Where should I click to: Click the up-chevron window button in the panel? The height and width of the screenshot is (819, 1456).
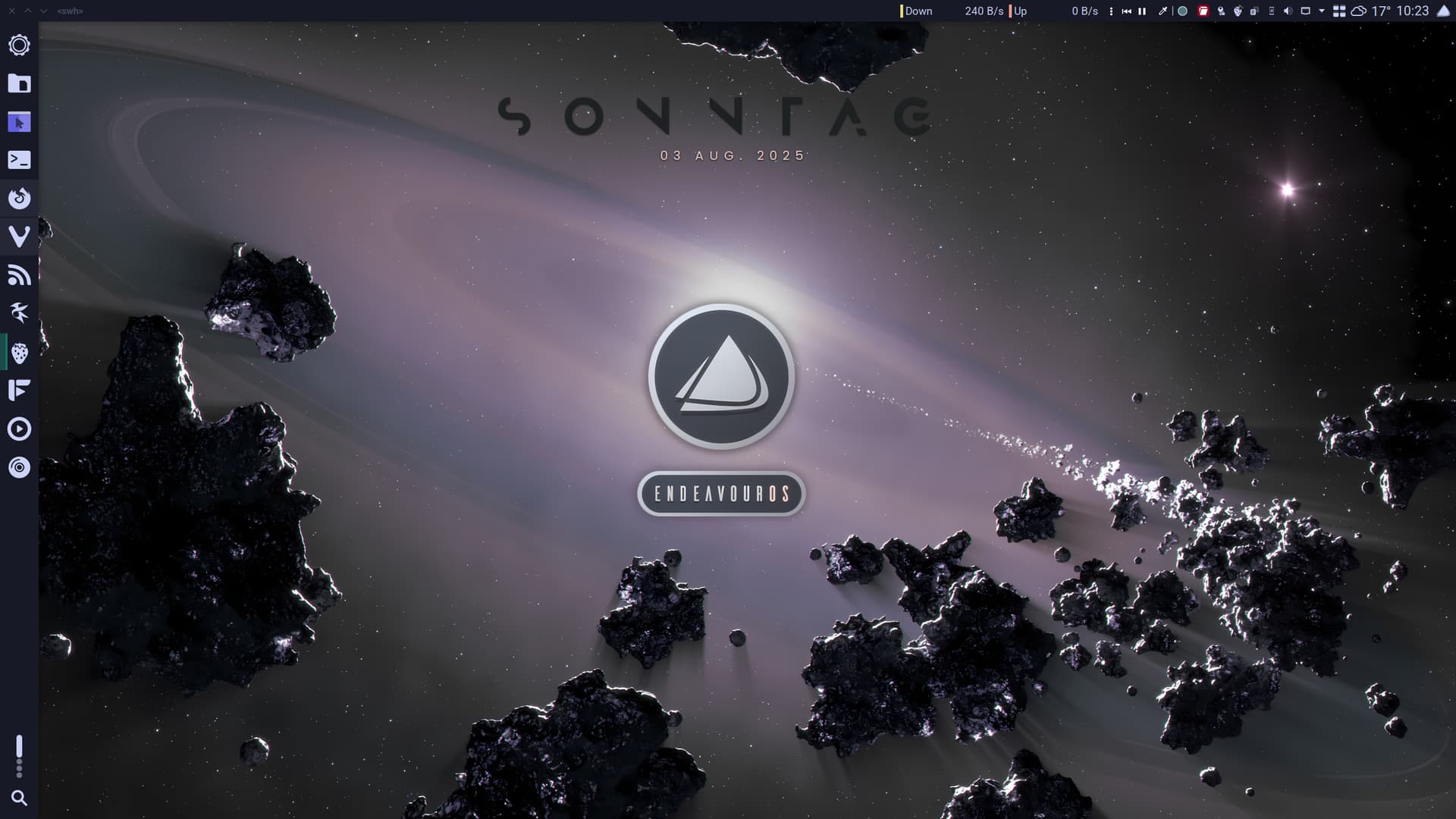(x=27, y=11)
